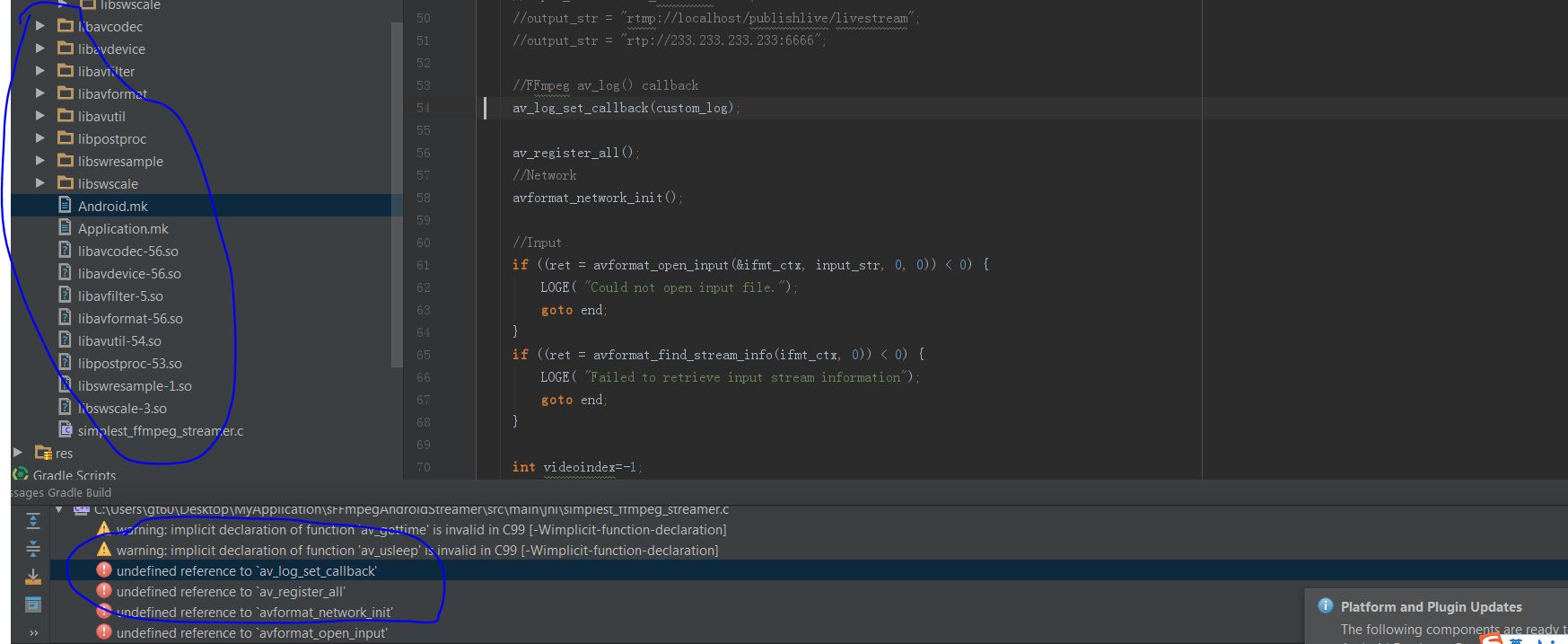Collapse the file path node in Messages tree
1568x644 pixels.
[x=59, y=509]
